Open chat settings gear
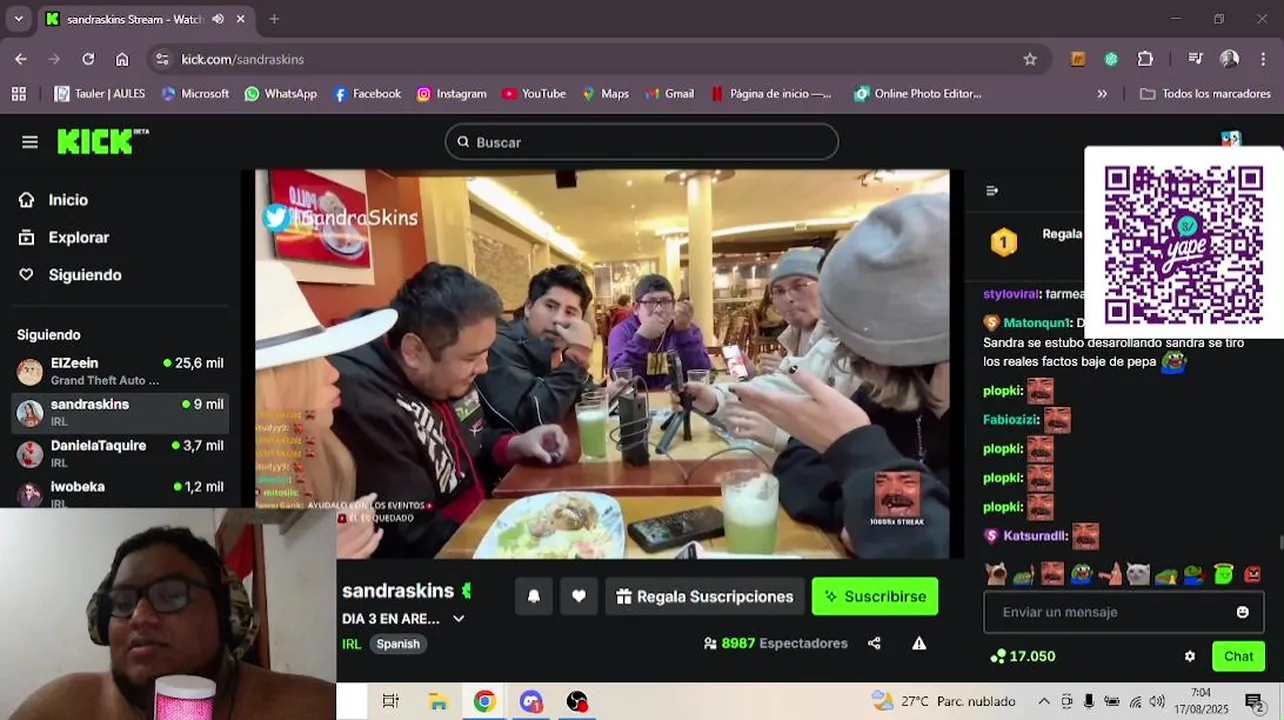 (x=1190, y=656)
